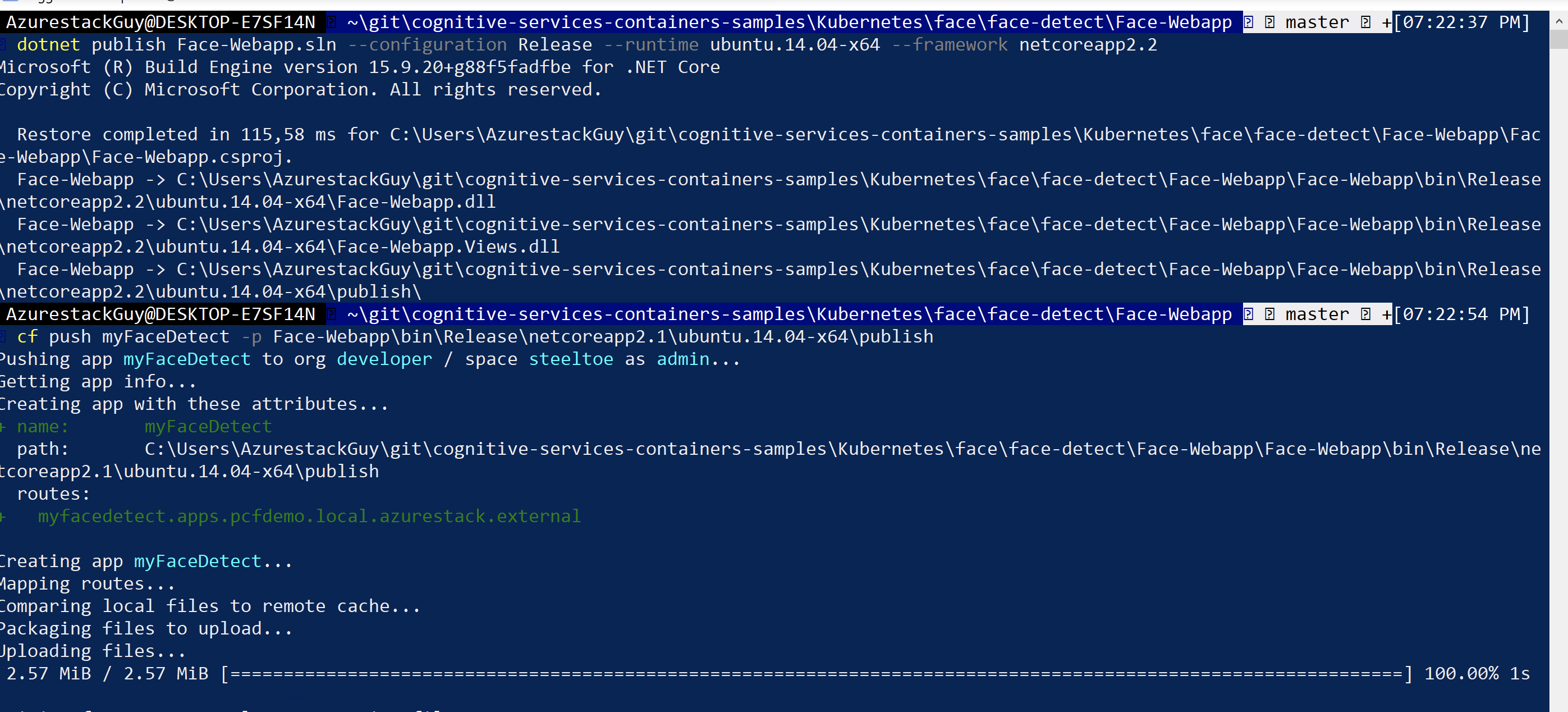1568x712 pixels.
Task: Click the '100.00%' upload percentage
Action: [1461, 674]
